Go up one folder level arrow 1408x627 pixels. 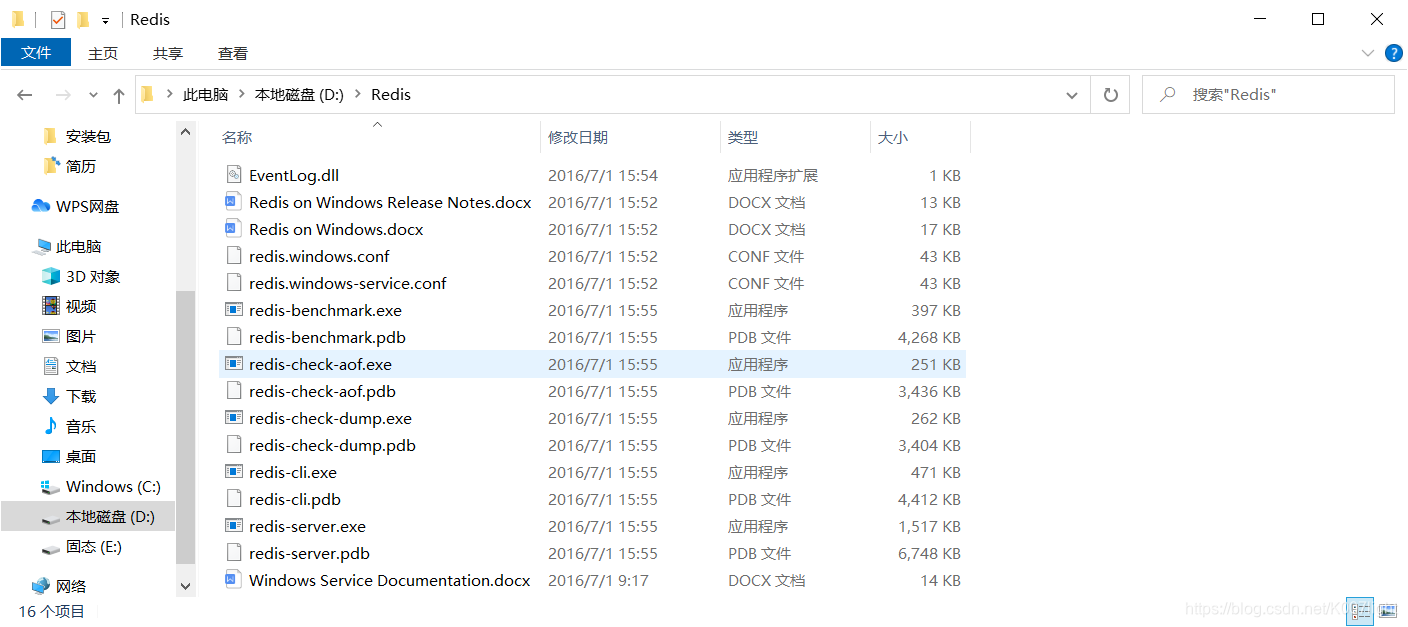(x=119, y=95)
